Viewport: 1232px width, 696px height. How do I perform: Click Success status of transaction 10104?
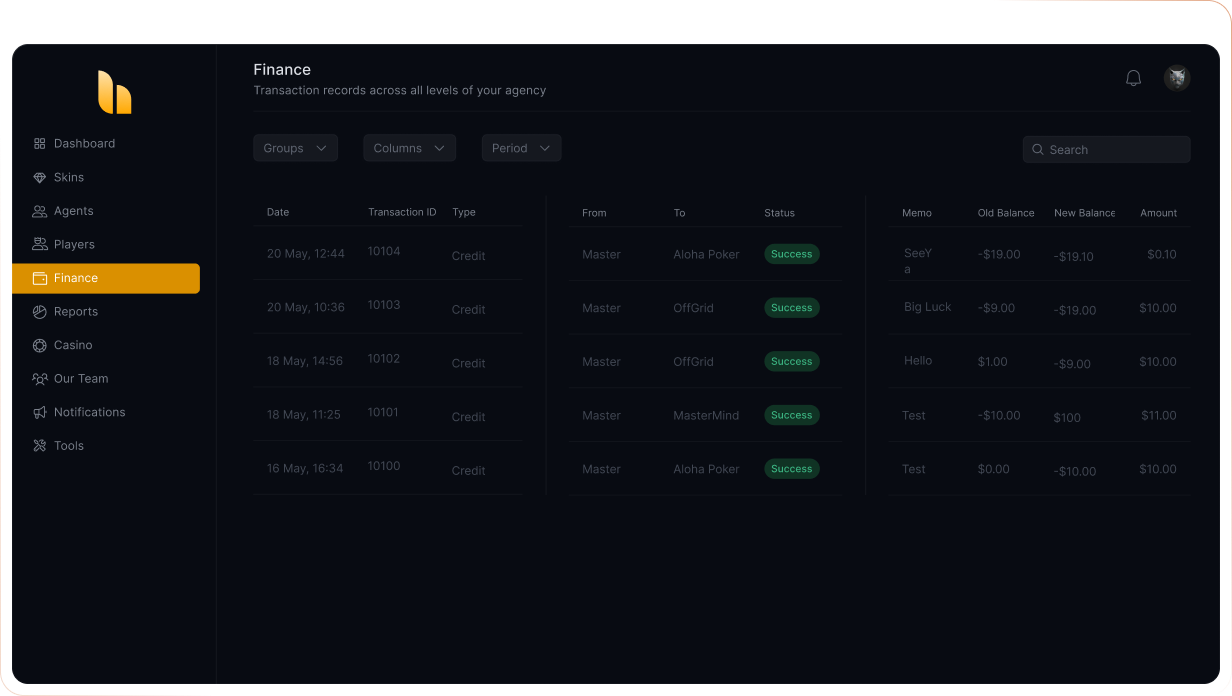click(791, 254)
